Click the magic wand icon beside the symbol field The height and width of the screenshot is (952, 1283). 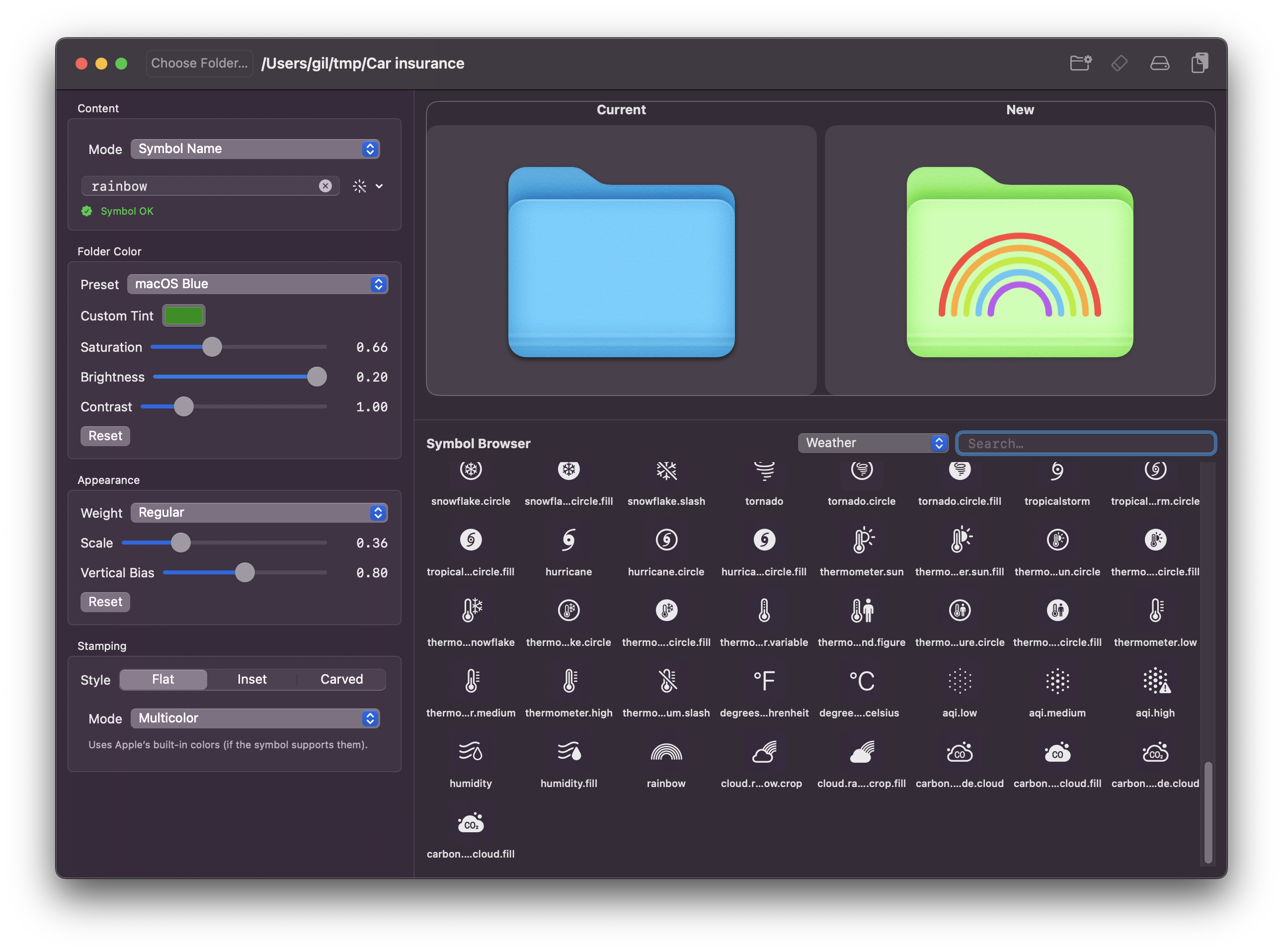coord(359,185)
